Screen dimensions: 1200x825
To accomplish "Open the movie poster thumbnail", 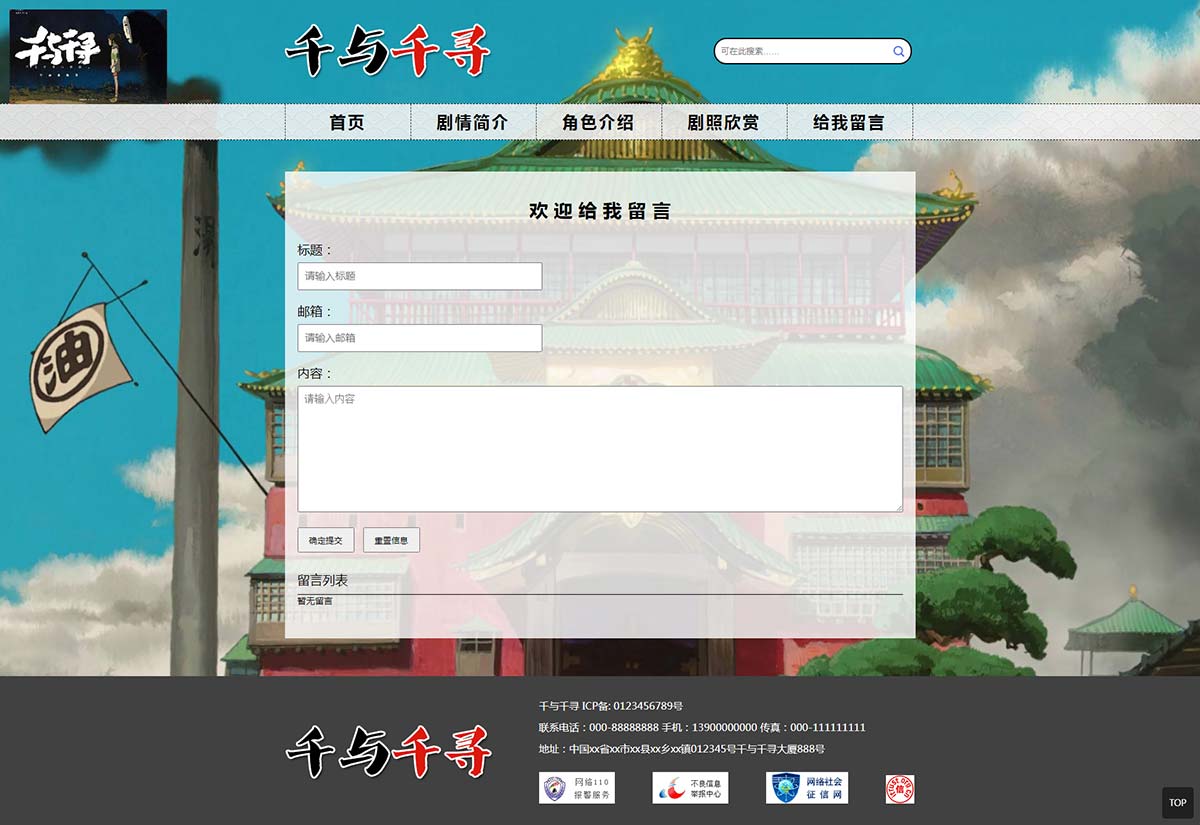I will pyautogui.click(x=88, y=56).
